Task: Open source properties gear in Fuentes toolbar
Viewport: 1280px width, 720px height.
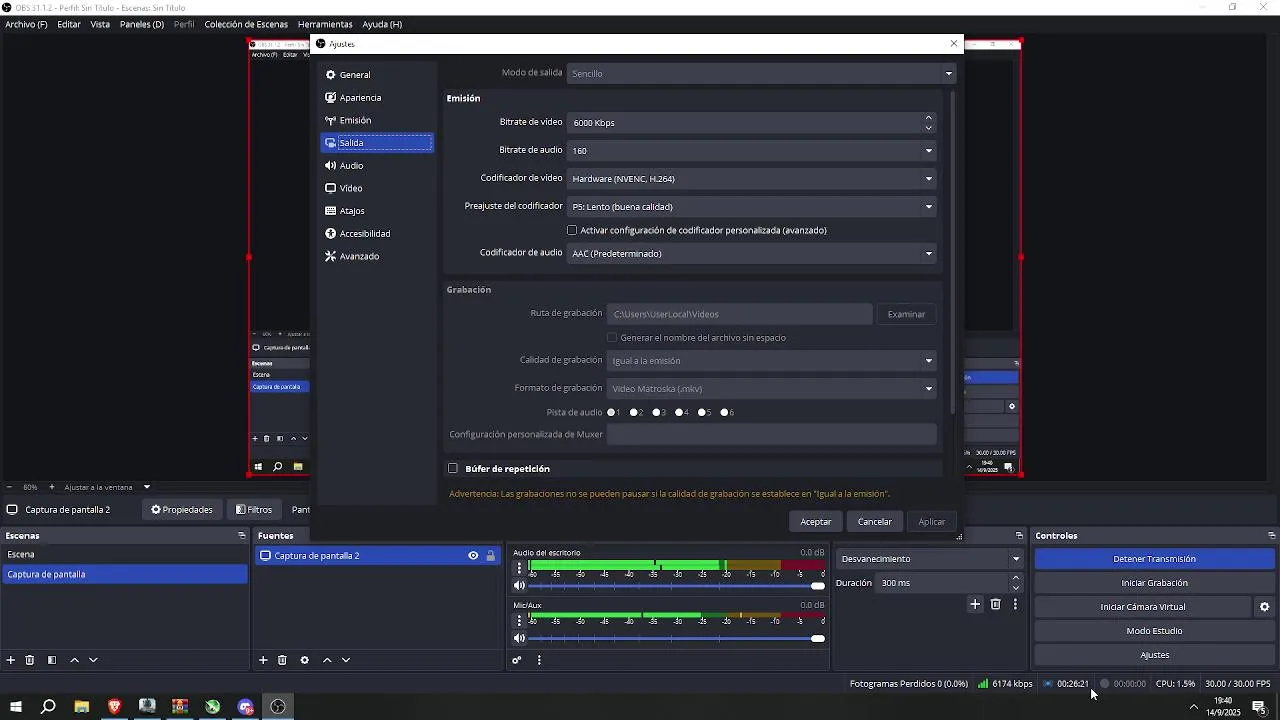Action: [x=304, y=660]
